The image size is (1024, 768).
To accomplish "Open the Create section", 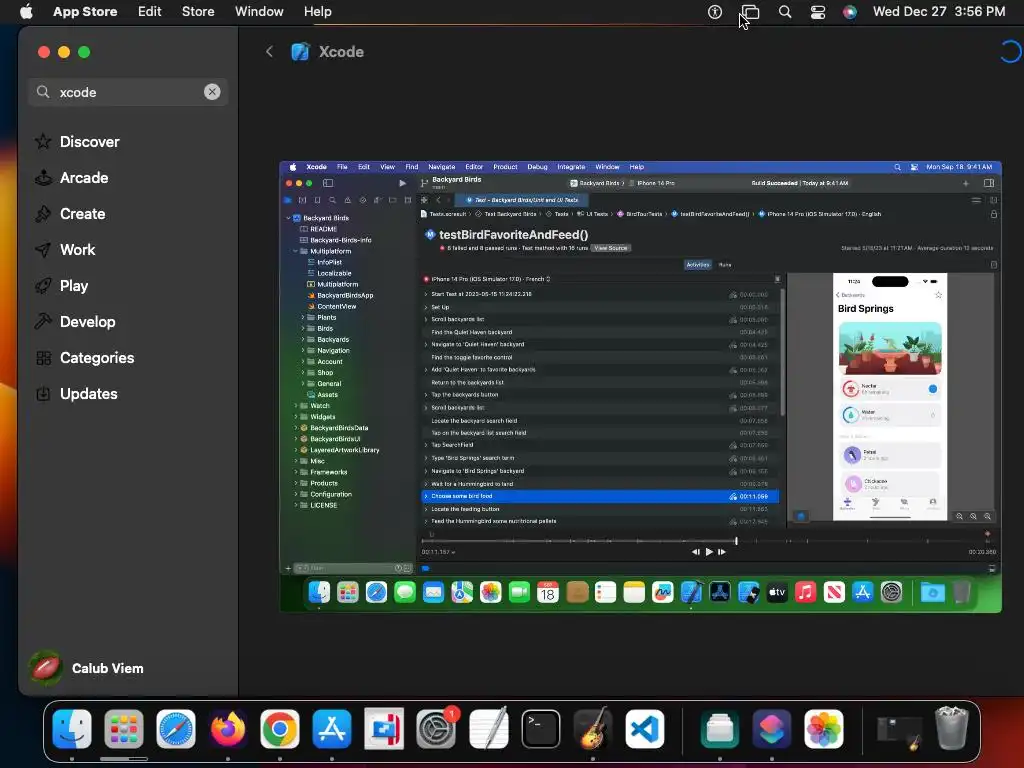I will pyautogui.click(x=82, y=214).
